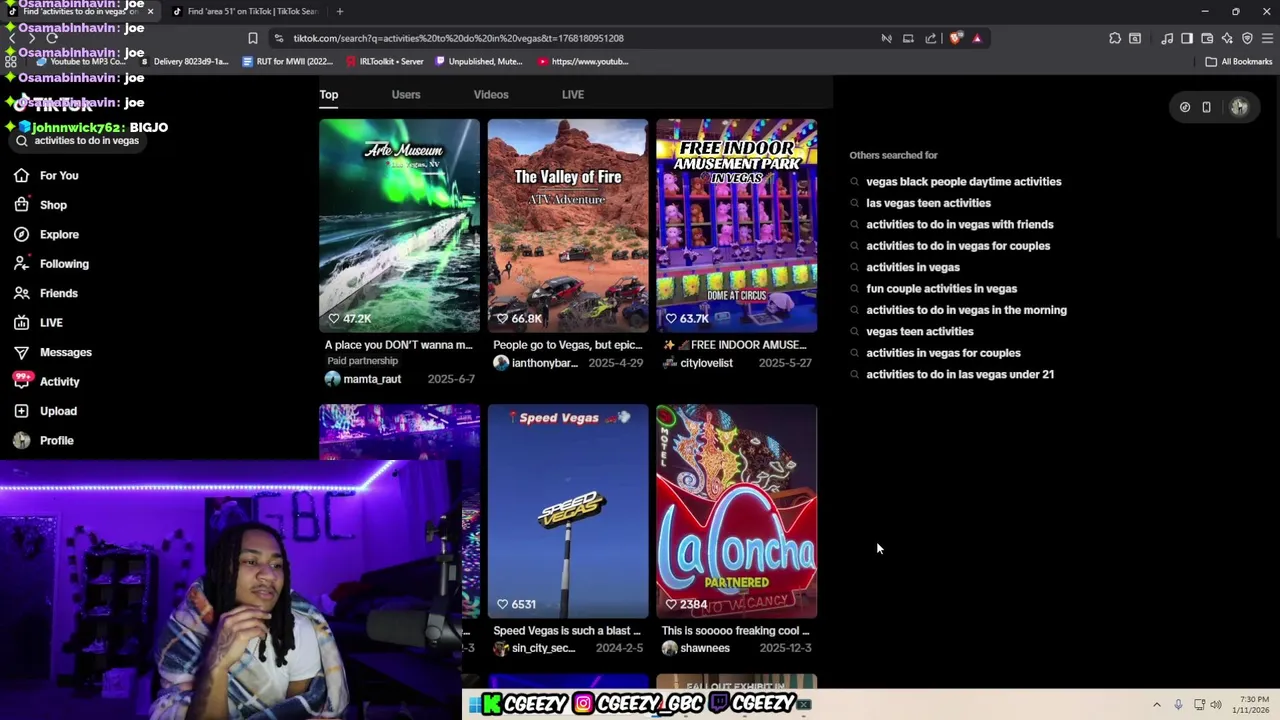Open the For You feed
This screenshot has width=1280, height=720.
(59, 175)
